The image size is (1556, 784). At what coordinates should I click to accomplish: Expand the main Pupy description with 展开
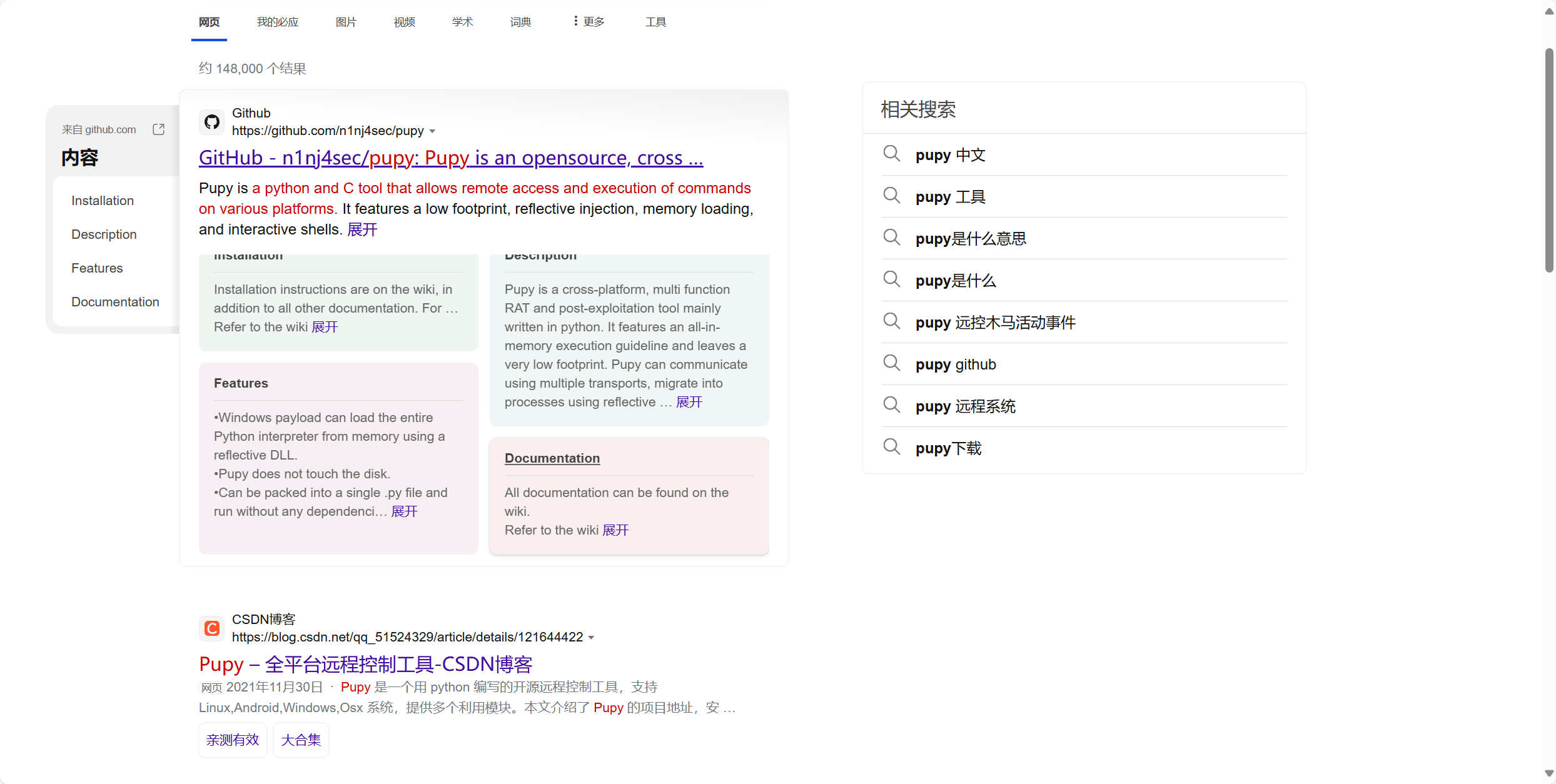point(362,229)
